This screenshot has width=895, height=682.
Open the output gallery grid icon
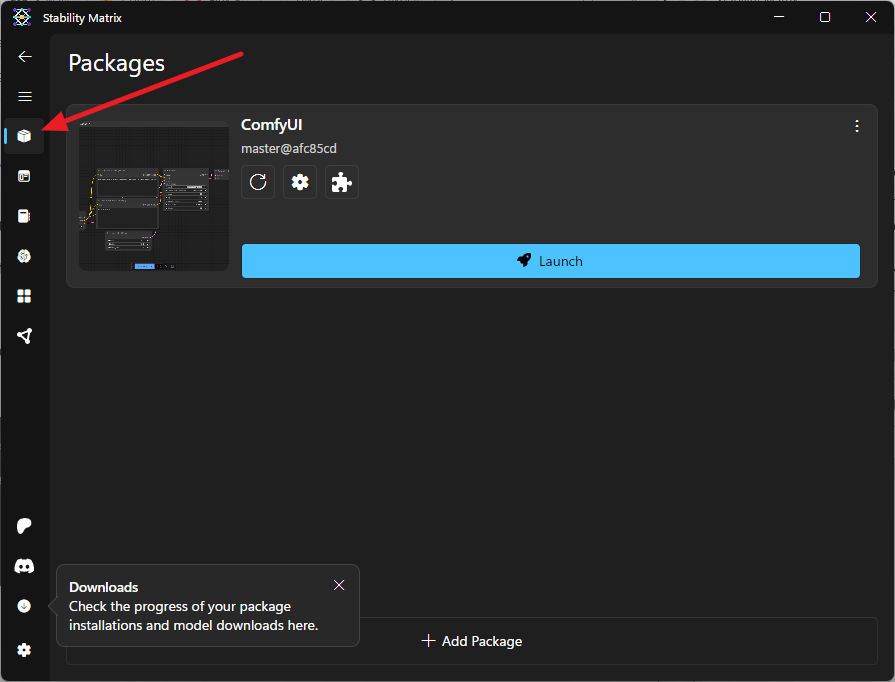(x=24, y=296)
